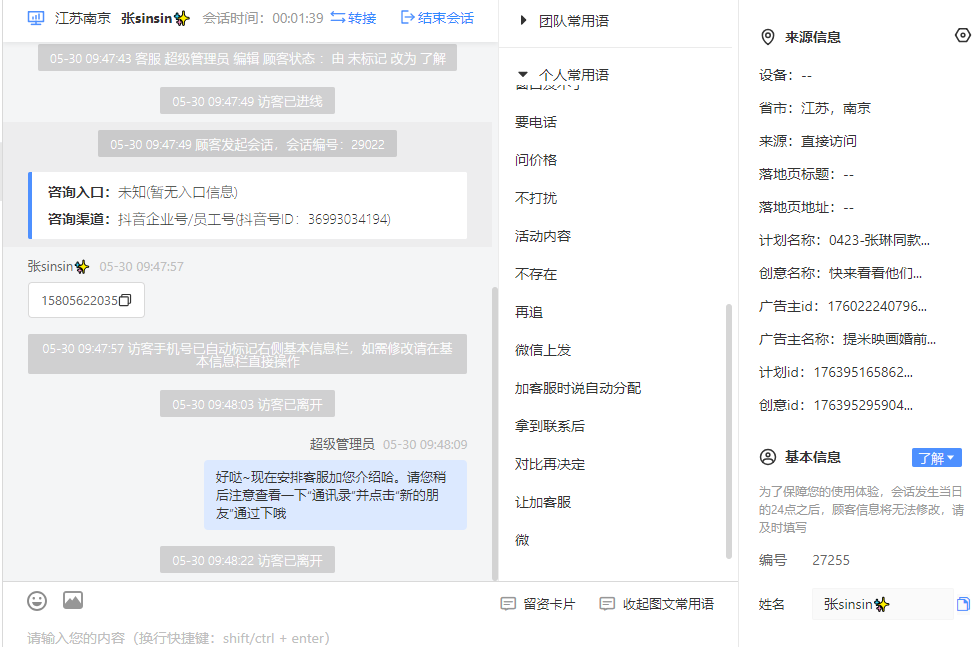Copy phone number 15805622035 with copy icon

(125, 300)
